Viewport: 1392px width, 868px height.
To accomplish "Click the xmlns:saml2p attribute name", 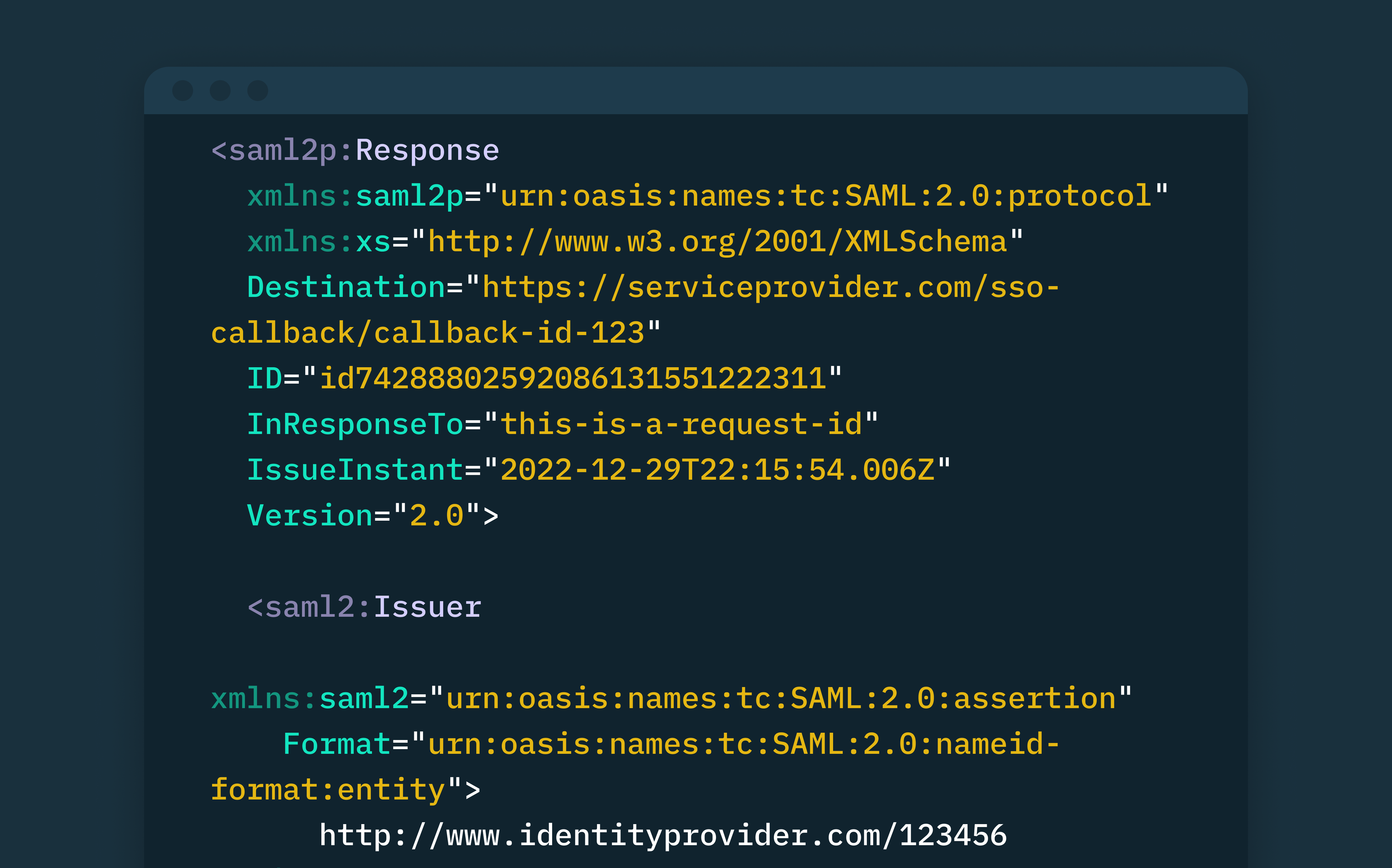I will click(x=355, y=196).
